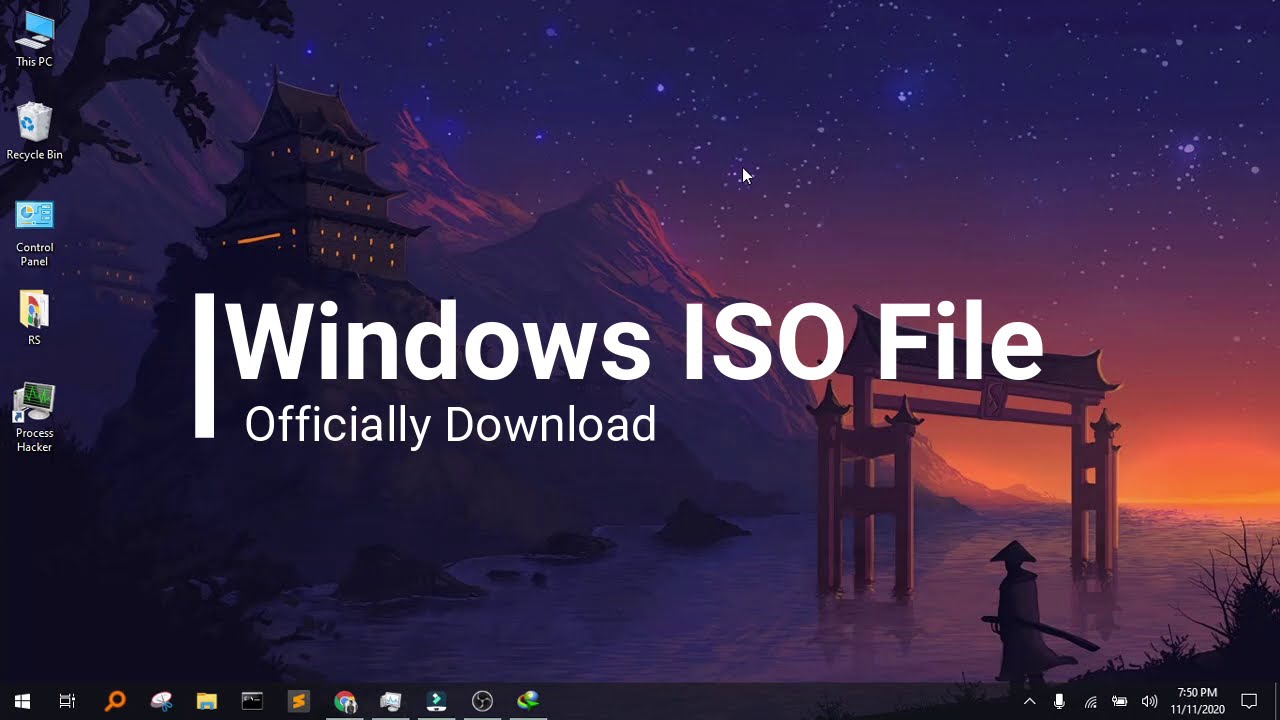Switch to Google Chrome on the taskbar

click(x=345, y=701)
